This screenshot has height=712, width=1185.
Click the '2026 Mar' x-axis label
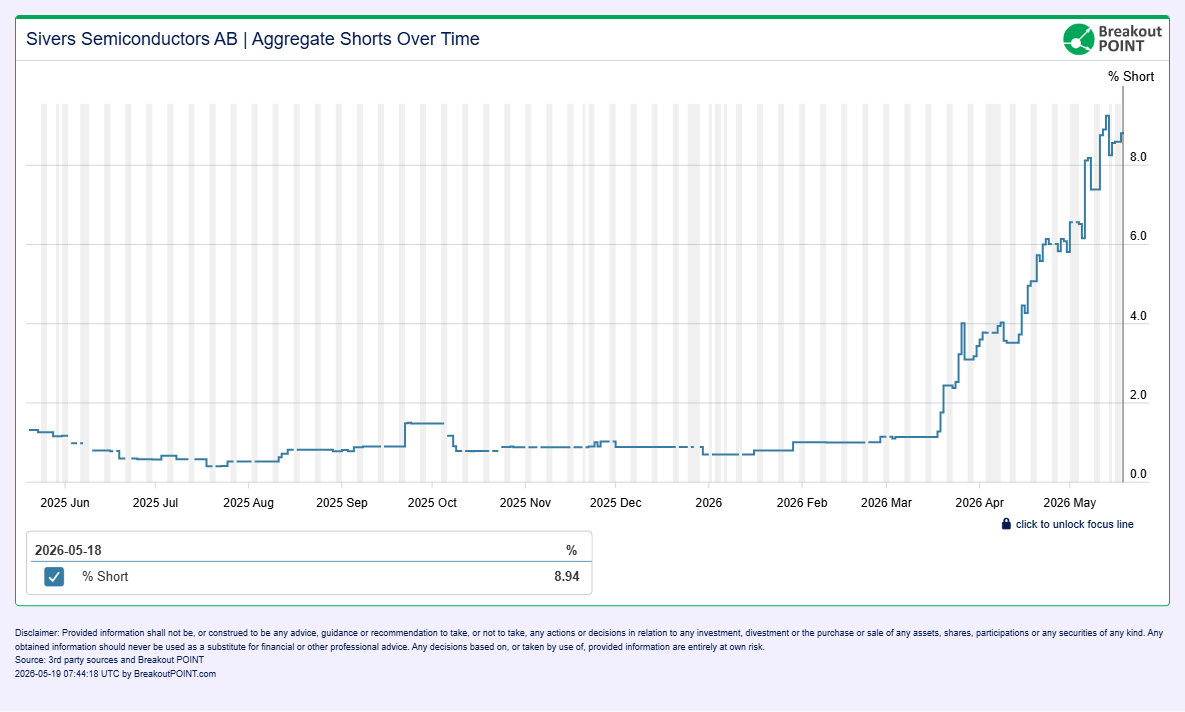(886, 503)
